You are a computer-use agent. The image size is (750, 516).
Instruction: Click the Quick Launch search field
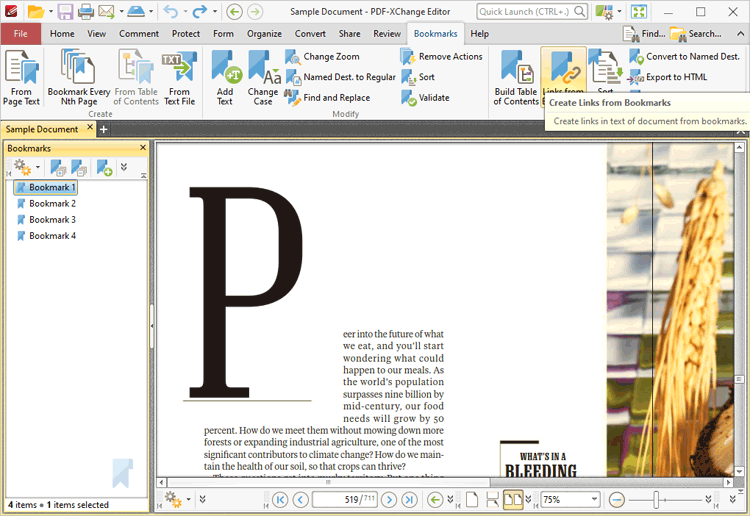pos(532,11)
